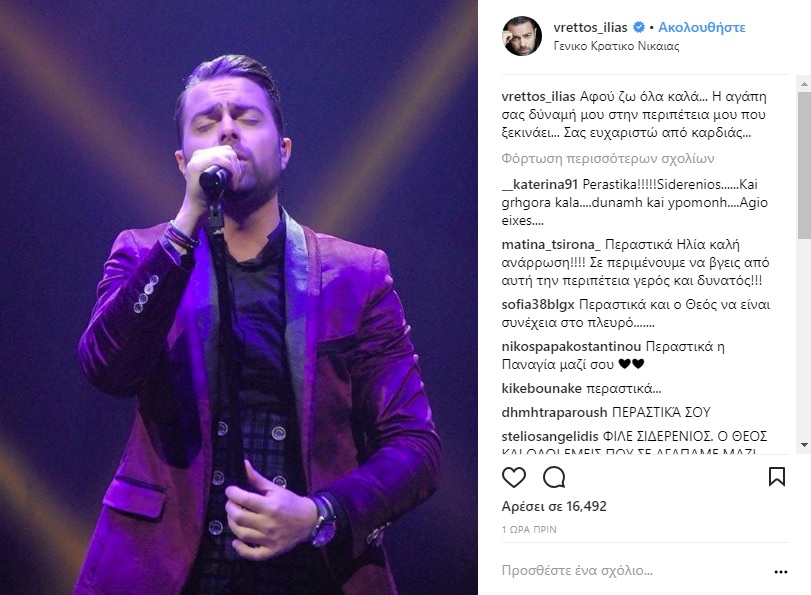Click the singer photo on the left
This screenshot has width=811, height=595.
click(238, 298)
